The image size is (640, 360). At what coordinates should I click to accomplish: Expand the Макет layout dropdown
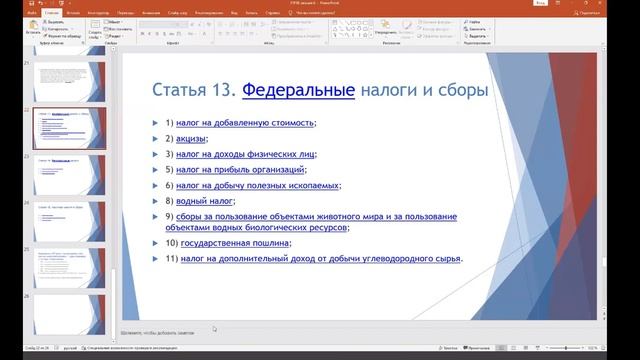click(x=114, y=22)
